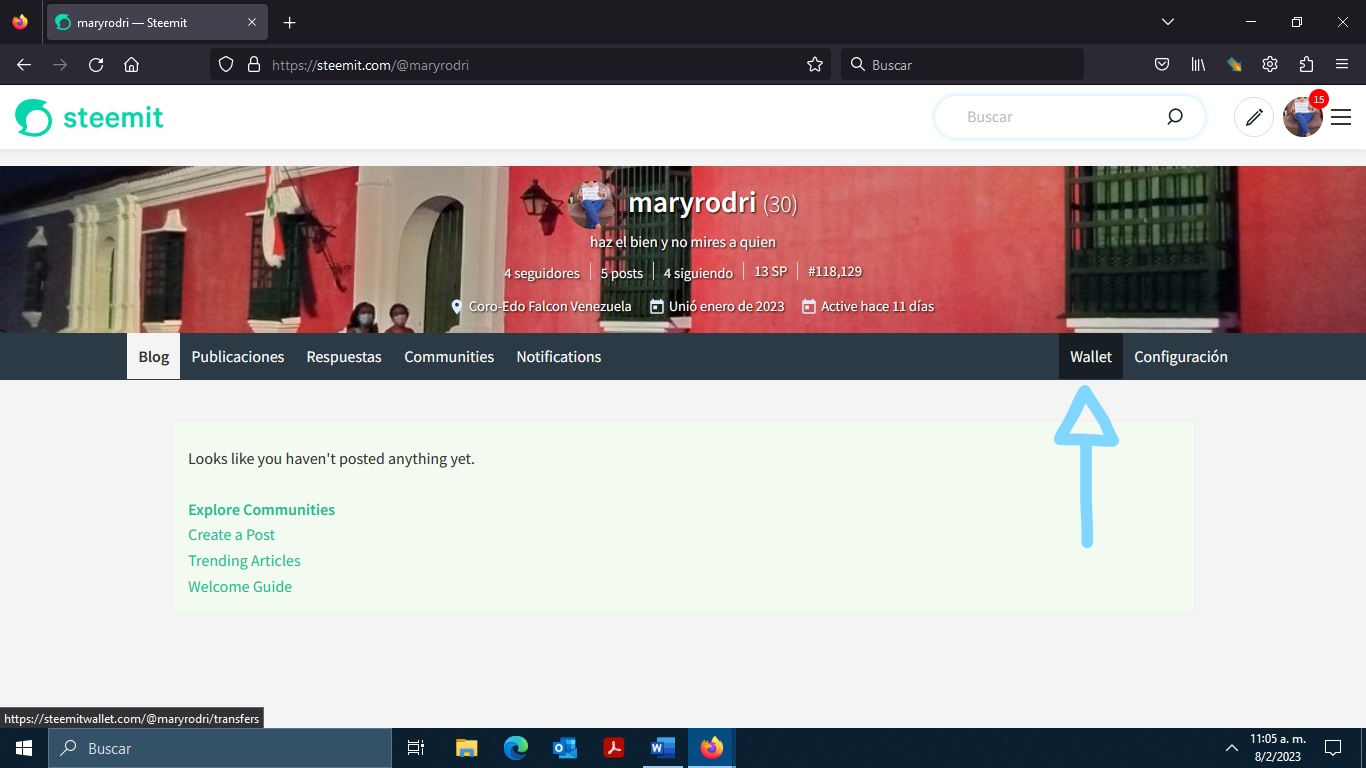The height and width of the screenshot is (768, 1366).
Task: Launch Microsoft Edge from the taskbar
Action: click(516, 748)
